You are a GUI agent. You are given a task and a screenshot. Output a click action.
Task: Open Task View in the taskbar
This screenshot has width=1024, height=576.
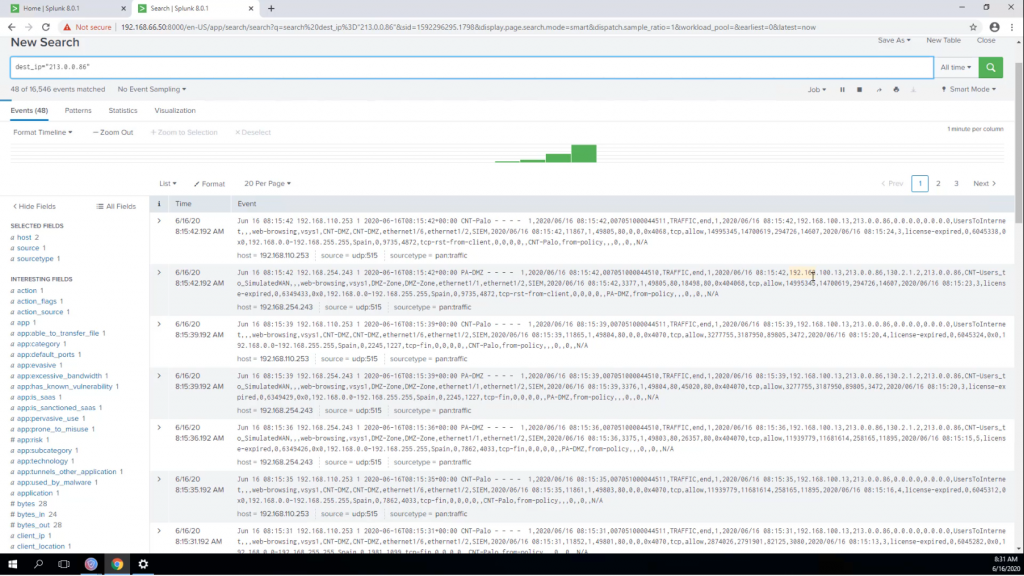pyautogui.click(x=64, y=564)
